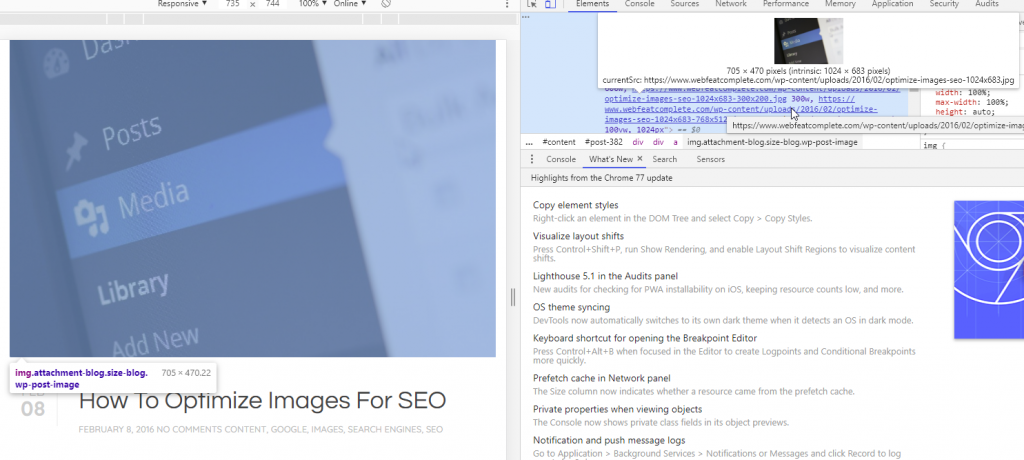Screen dimensions: 1024x460
Task: Select the inspect element cursor icon
Action: (x=532, y=4)
